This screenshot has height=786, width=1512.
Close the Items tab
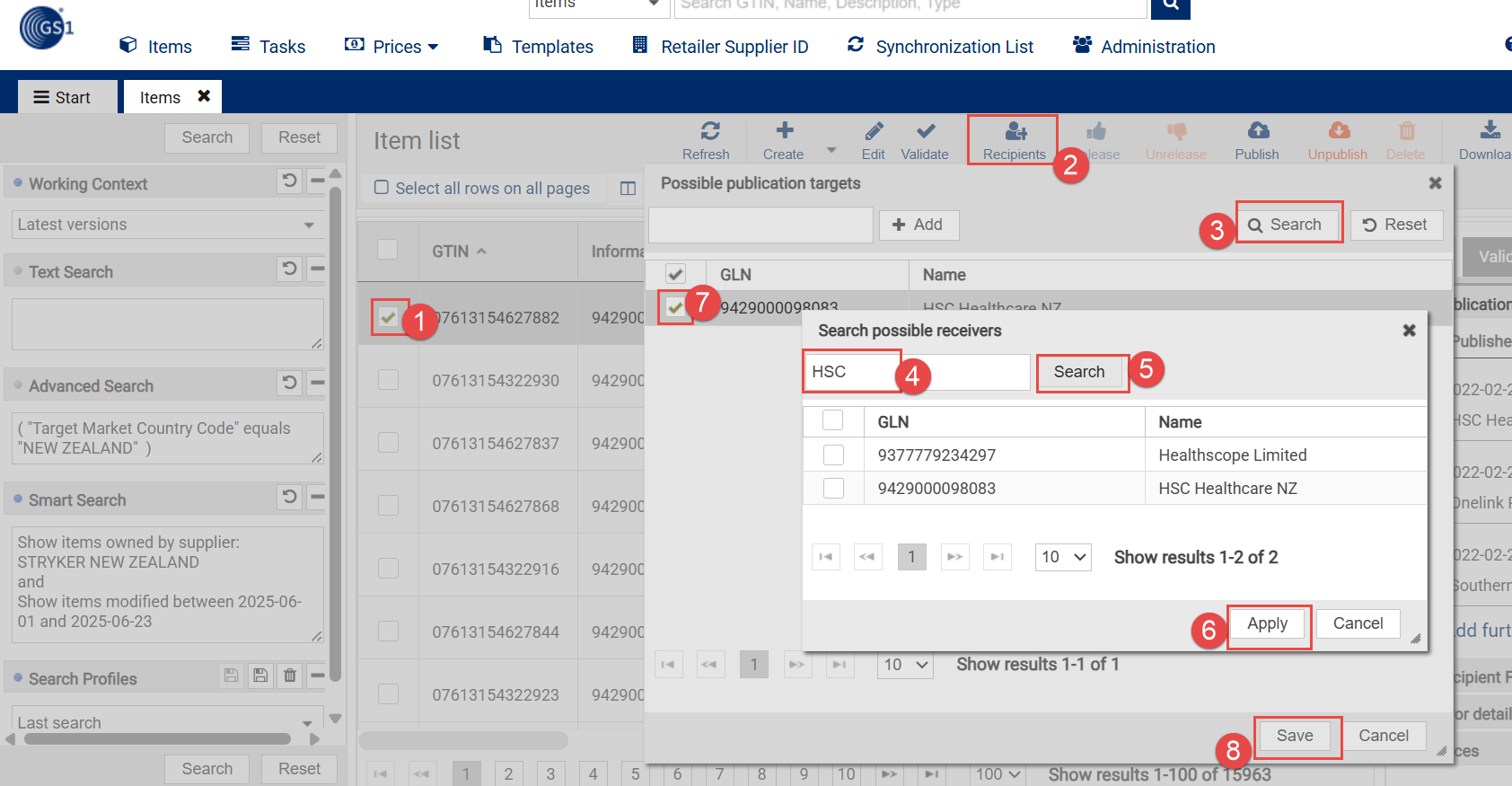[204, 96]
